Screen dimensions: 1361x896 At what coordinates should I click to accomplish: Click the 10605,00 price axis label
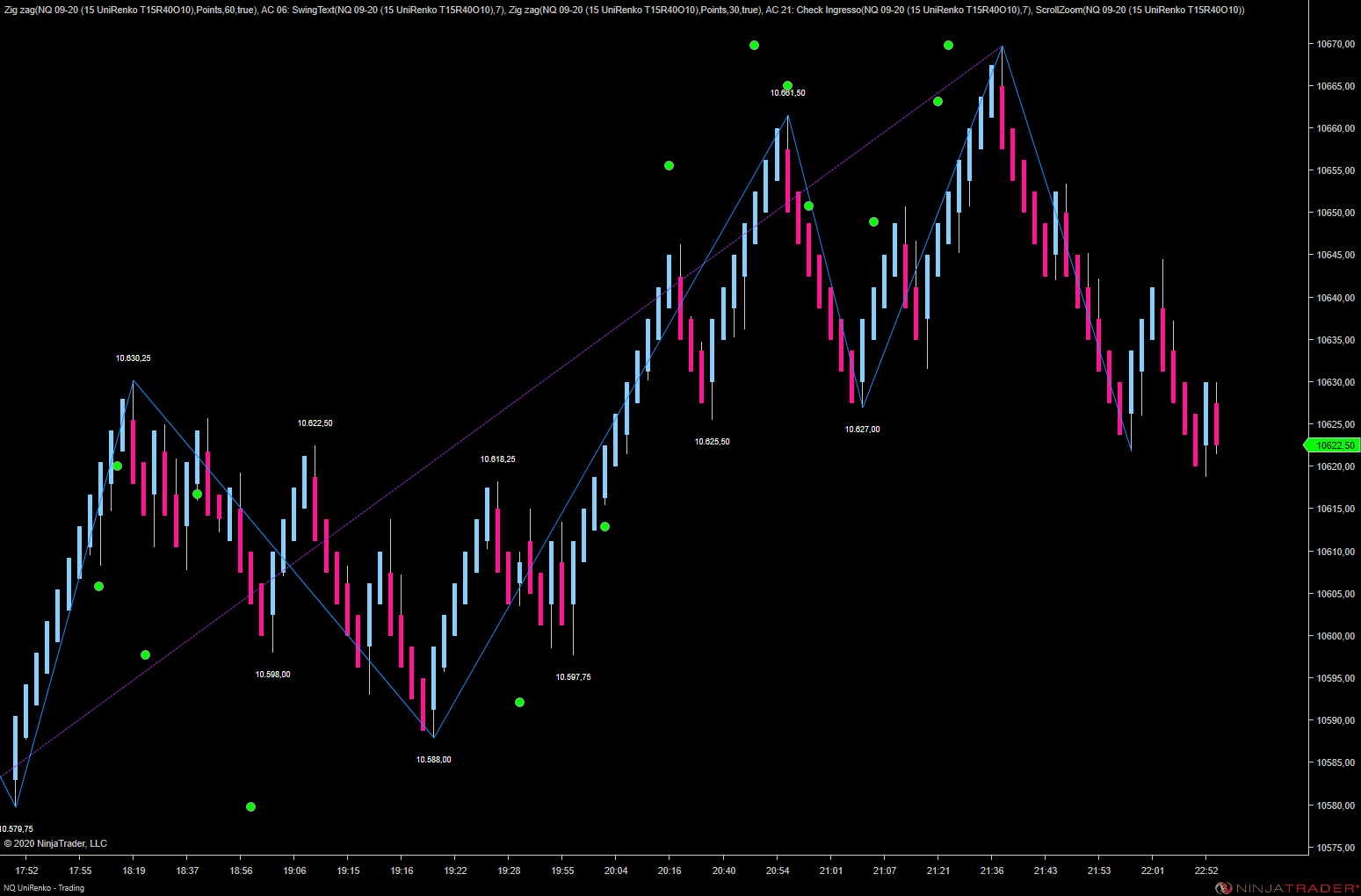(x=1335, y=594)
